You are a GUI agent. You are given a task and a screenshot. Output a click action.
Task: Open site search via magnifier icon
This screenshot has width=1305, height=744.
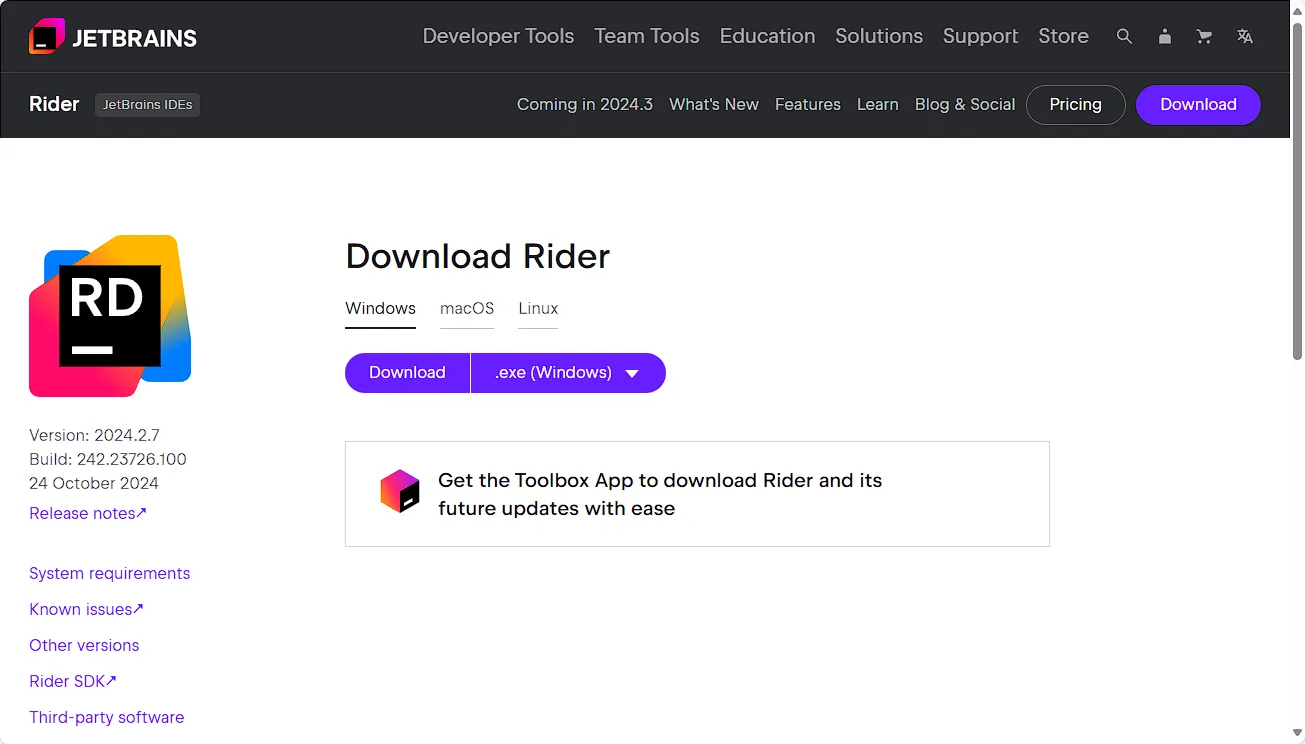1124,36
